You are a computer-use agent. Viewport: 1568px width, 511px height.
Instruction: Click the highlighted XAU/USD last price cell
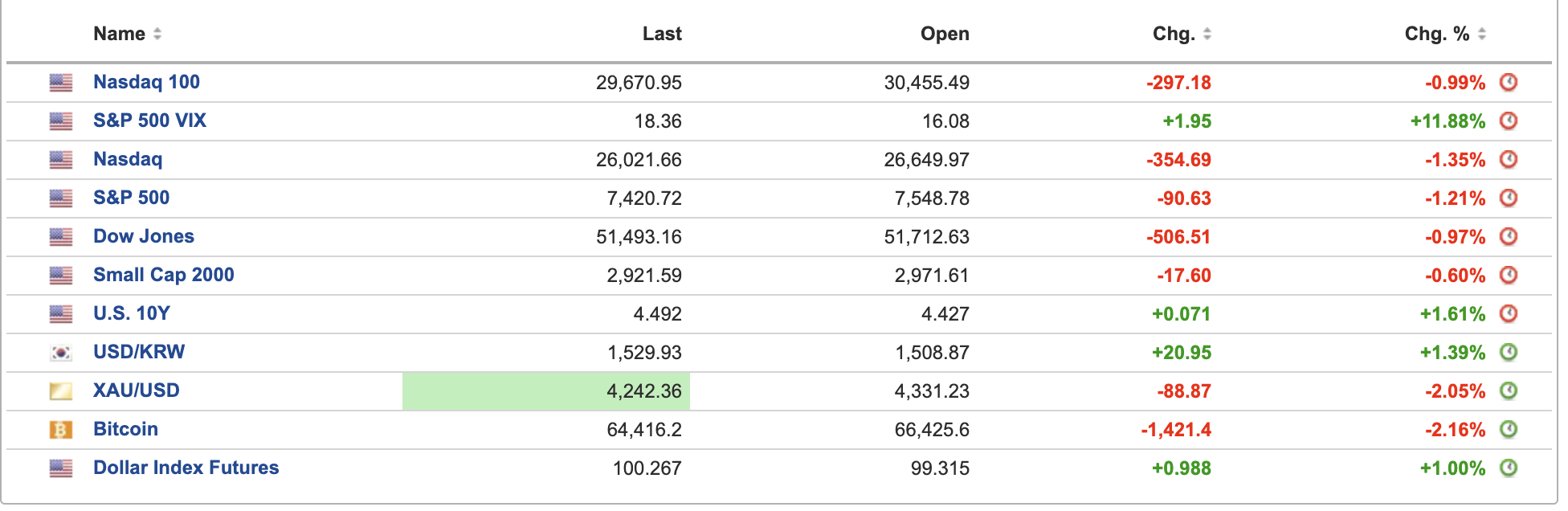pyautogui.click(x=546, y=391)
